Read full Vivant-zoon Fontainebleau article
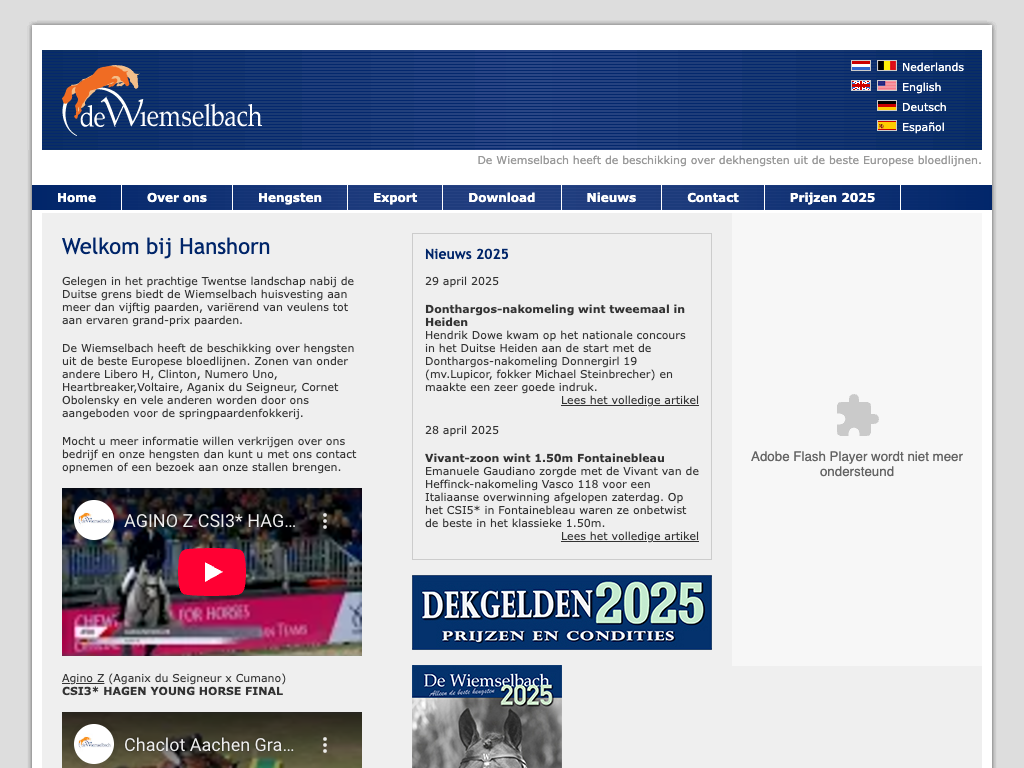The image size is (1024, 768). click(x=629, y=537)
